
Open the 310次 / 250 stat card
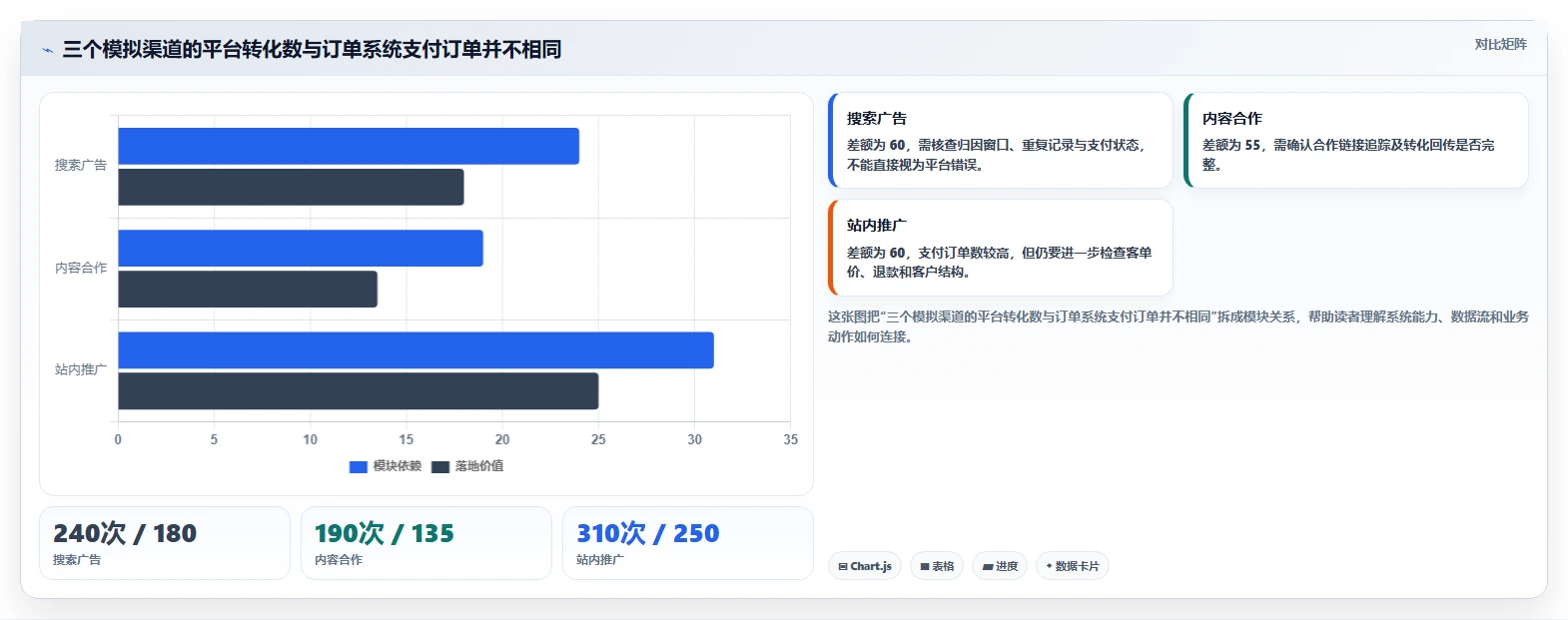point(688,543)
